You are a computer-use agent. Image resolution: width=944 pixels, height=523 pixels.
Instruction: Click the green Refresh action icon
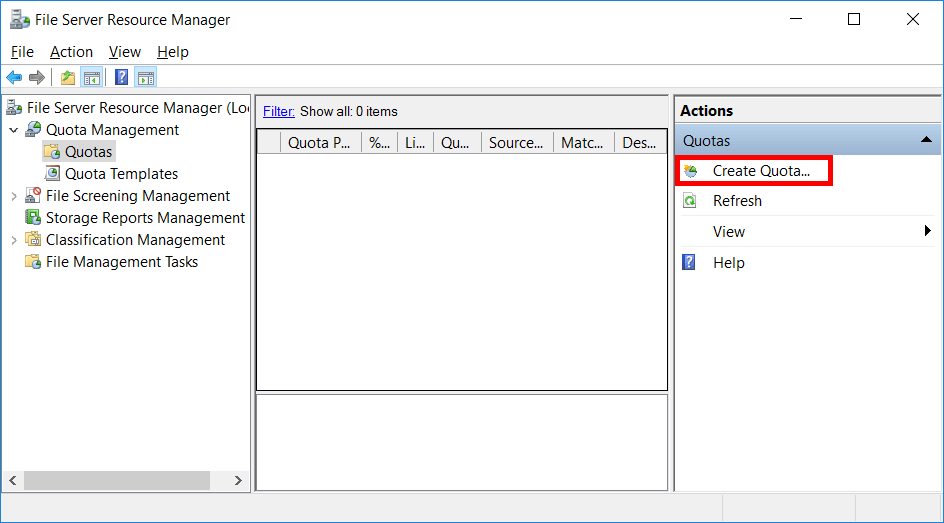pos(690,201)
